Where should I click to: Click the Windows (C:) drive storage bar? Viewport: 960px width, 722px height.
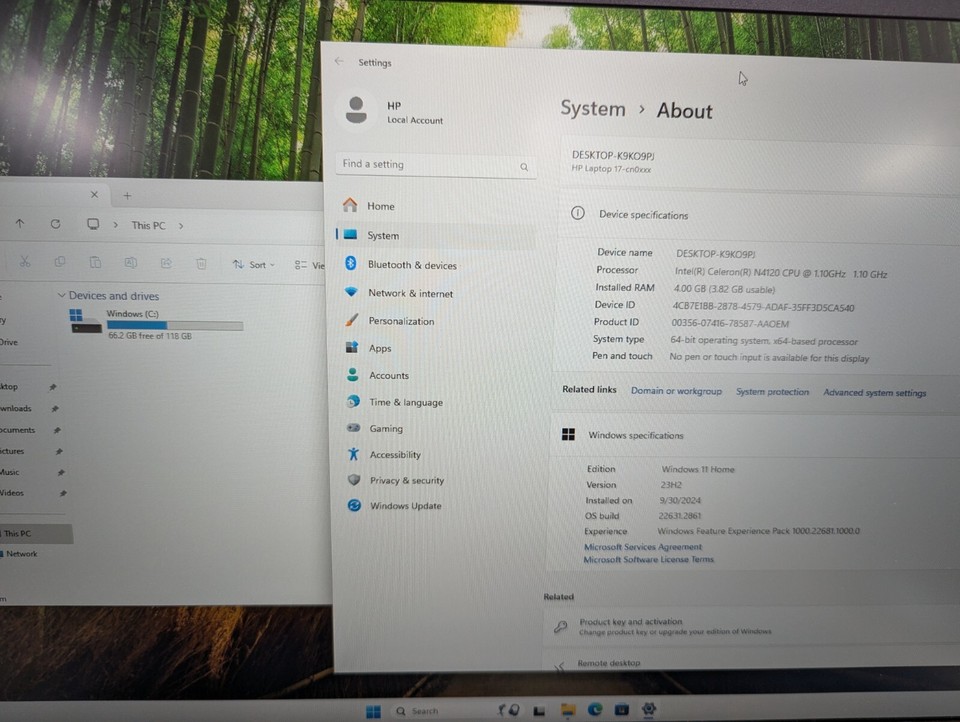tap(174, 325)
